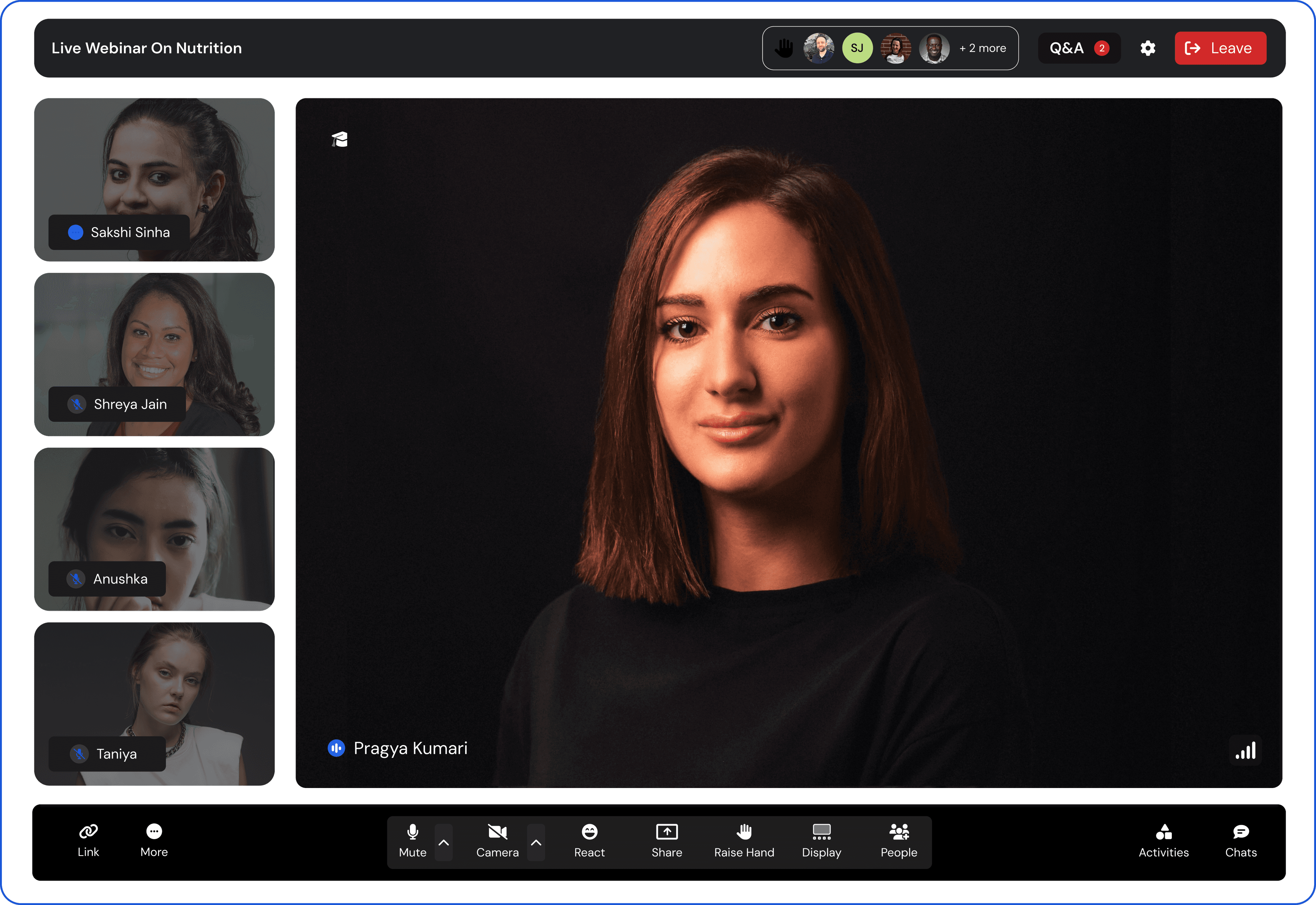Open the signal strength indicator
Viewport: 1316px width, 905px height.
tap(1245, 751)
